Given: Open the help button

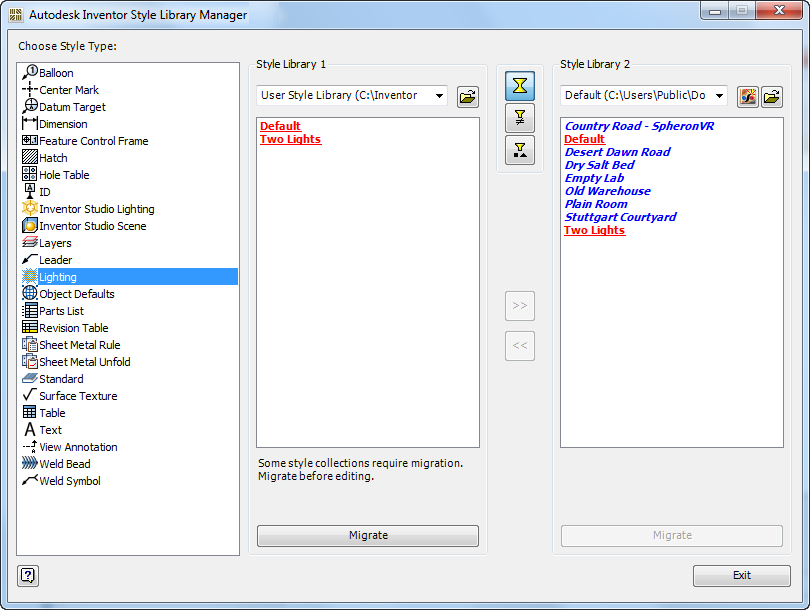Looking at the screenshot, I should pyautogui.click(x=28, y=575).
